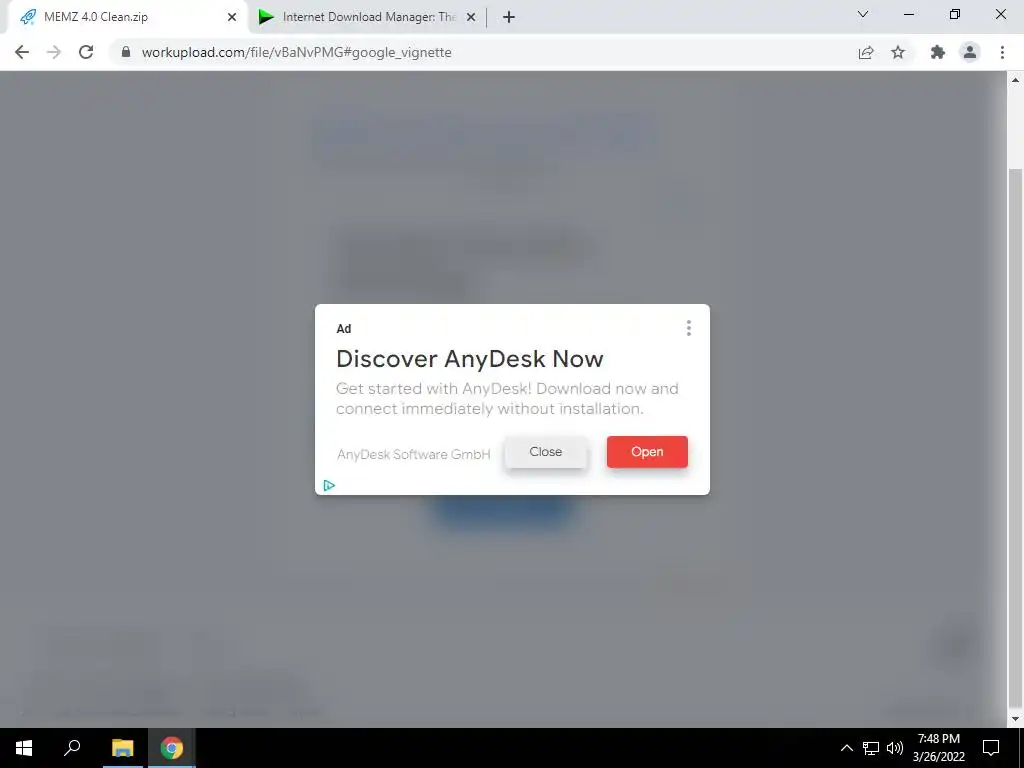Switch to Internet Download Manager tab
The width and height of the screenshot is (1024, 768).
[x=366, y=17]
